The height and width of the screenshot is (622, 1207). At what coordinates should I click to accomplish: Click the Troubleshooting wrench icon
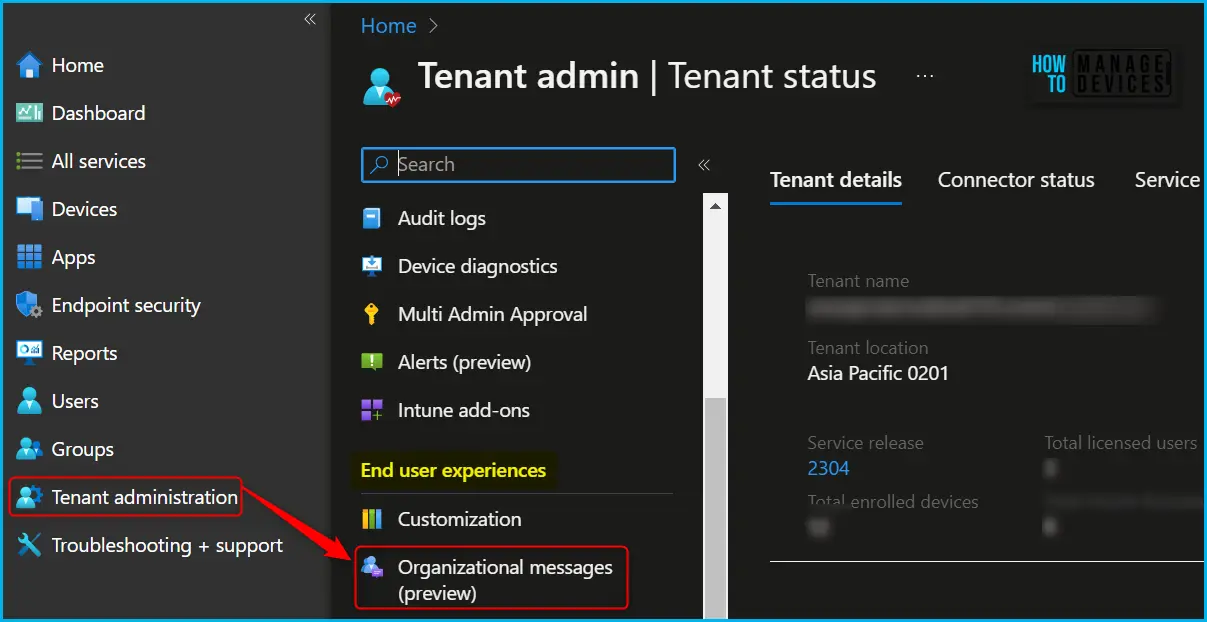click(x=29, y=545)
